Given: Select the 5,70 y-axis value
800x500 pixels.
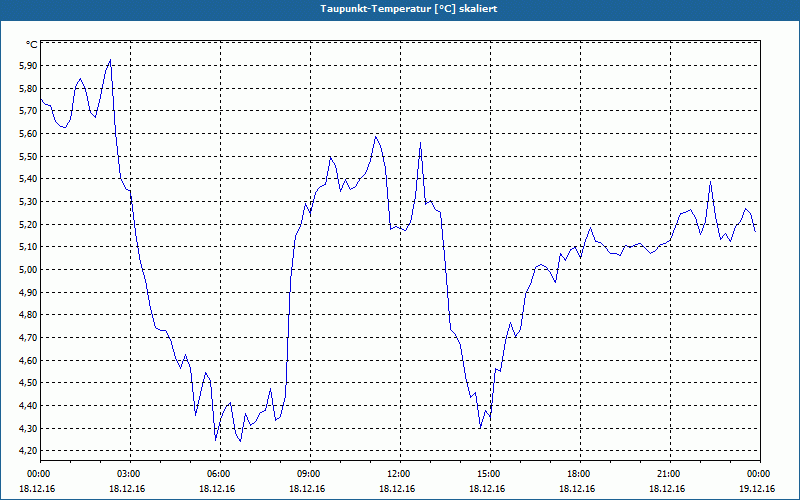Looking at the screenshot, I should pyautogui.click(x=29, y=111).
